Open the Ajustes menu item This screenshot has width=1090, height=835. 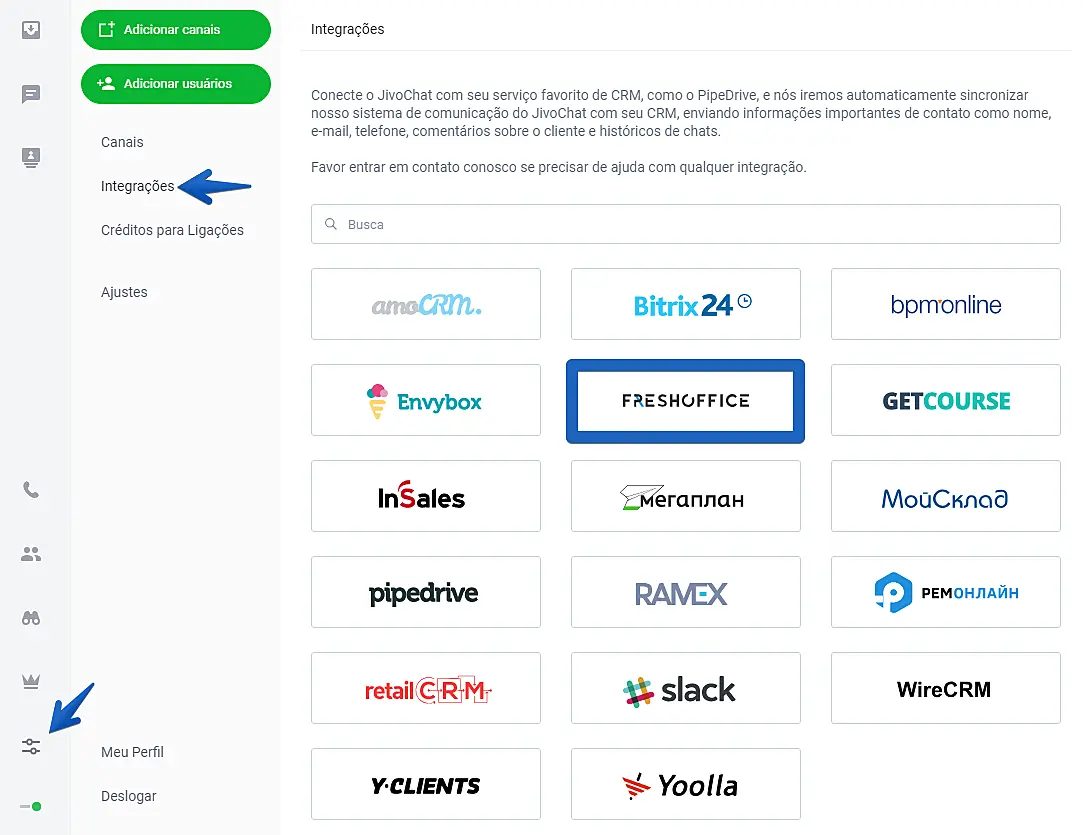click(x=124, y=292)
